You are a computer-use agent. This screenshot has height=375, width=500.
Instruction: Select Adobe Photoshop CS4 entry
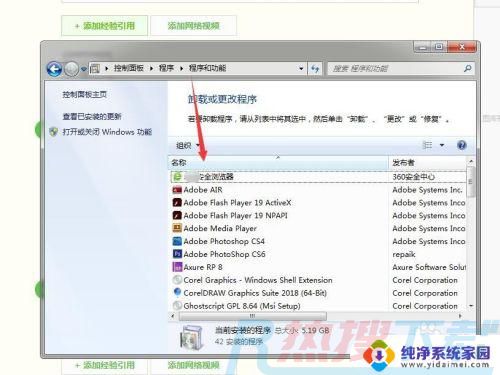224,241
